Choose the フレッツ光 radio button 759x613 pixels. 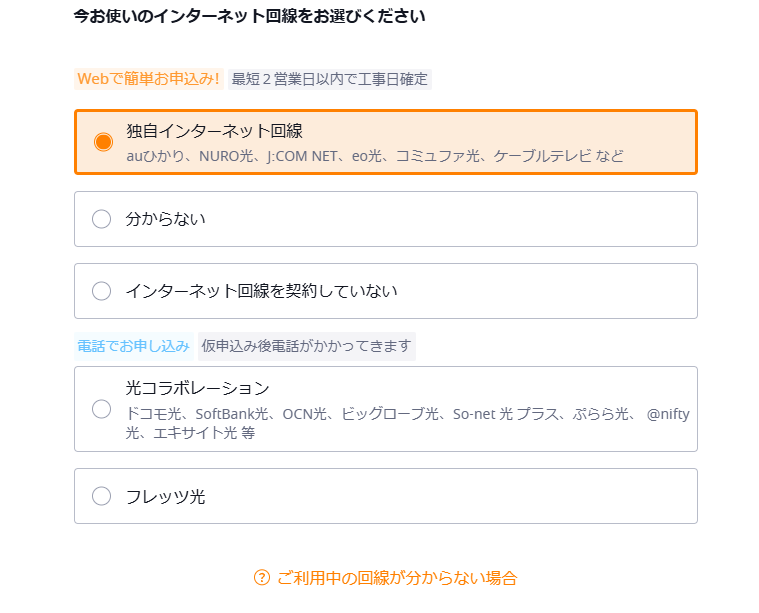pos(102,496)
